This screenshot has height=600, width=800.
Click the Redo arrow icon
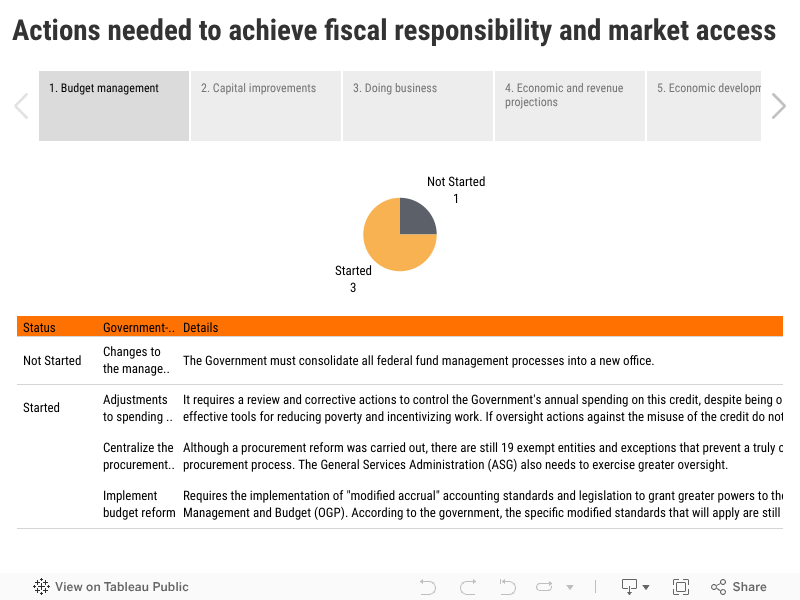click(468, 587)
